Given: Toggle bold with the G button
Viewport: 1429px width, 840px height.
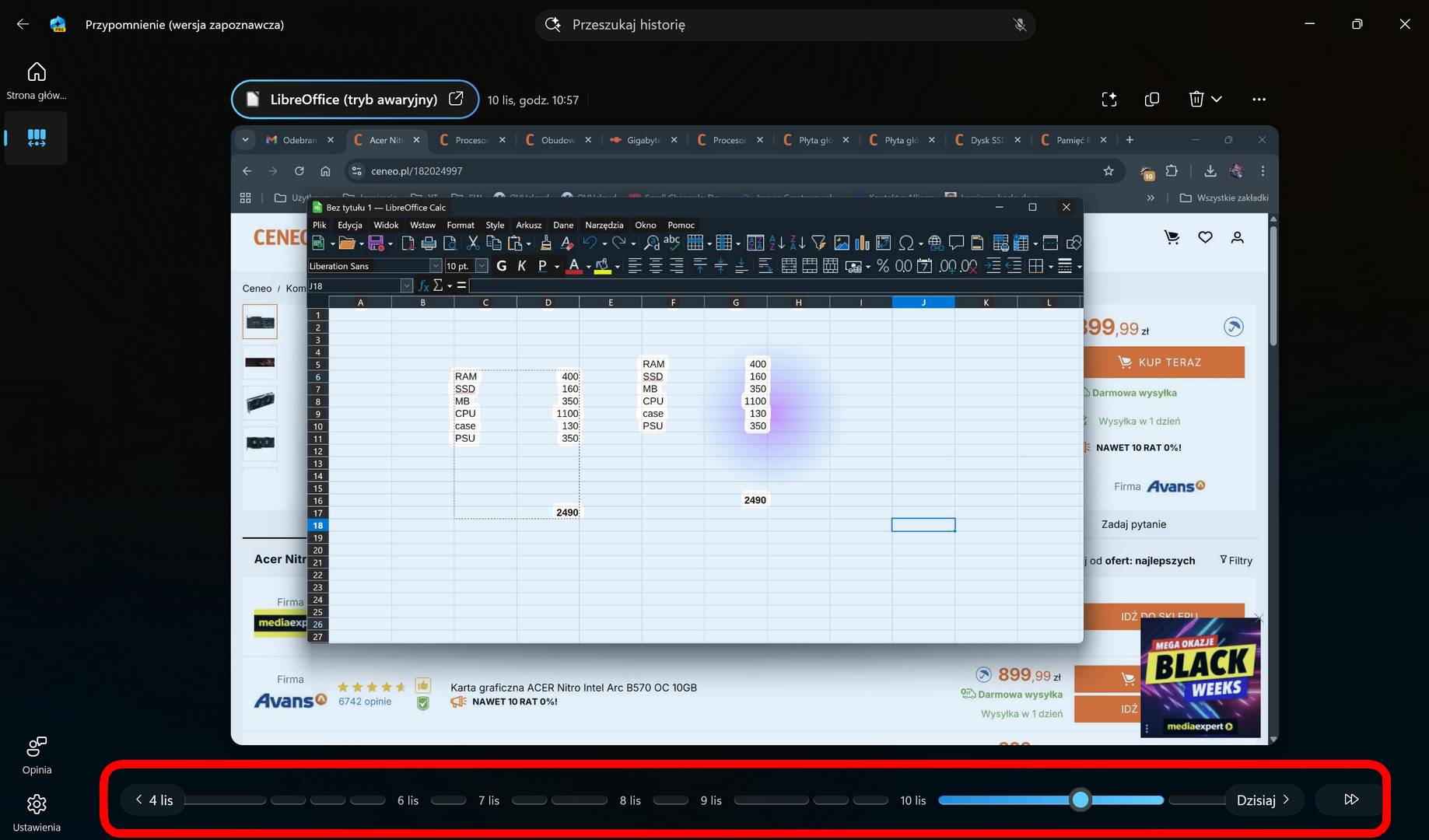Looking at the screenshot, I should pyautogui.click(x=501, y=266).
